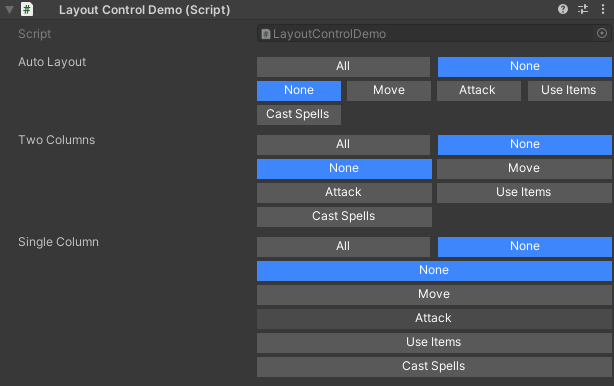Select top None button in Single Column
The width and height of the screenshot is (614, 386).
click(525, 247)
